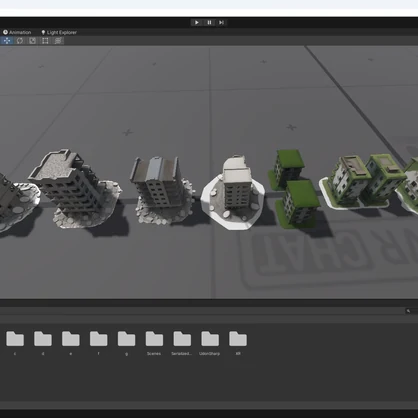Click the project search magnifier icon

pyautogui.click(x=408, y=311)
